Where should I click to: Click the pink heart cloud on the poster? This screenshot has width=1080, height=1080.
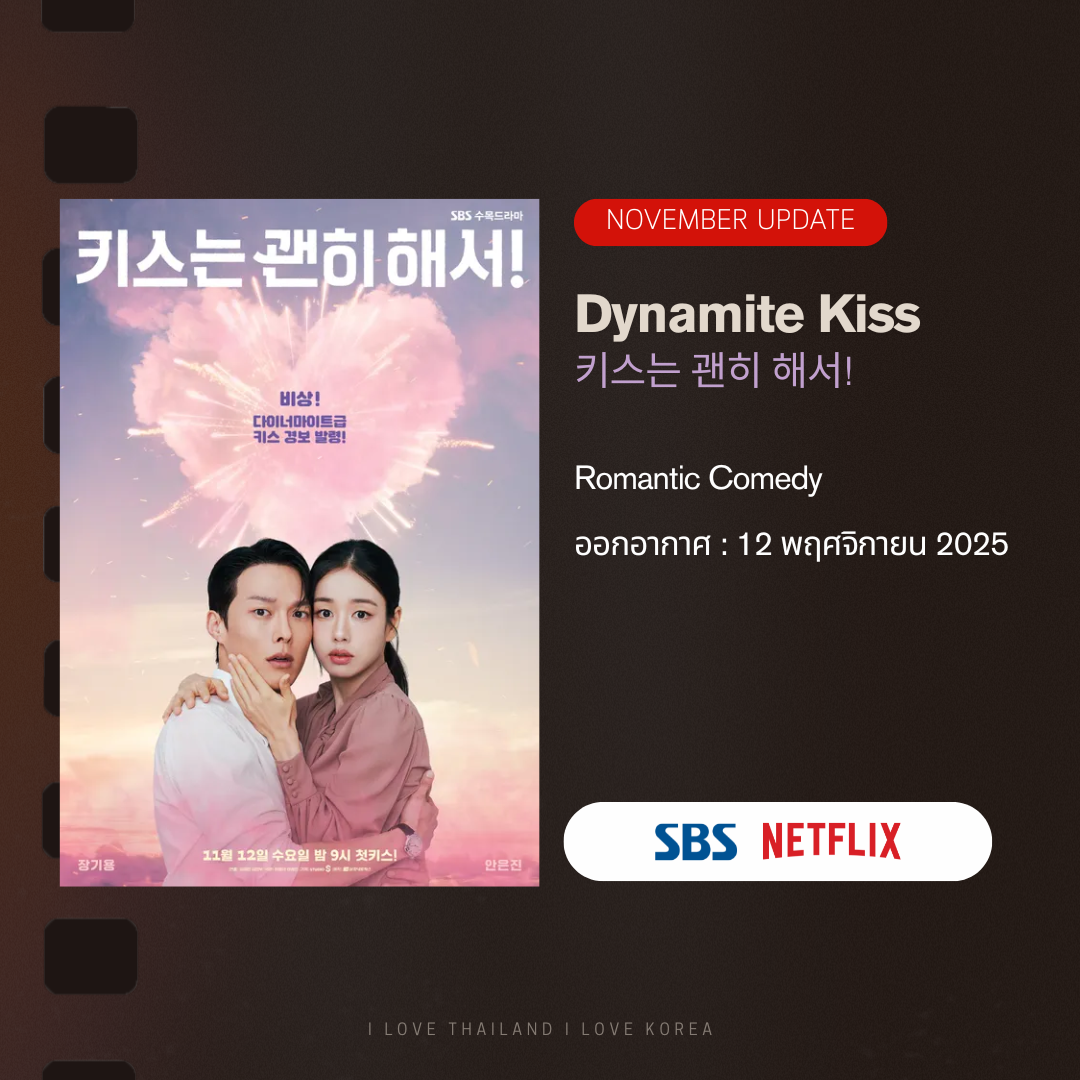[x=299, y=406]
